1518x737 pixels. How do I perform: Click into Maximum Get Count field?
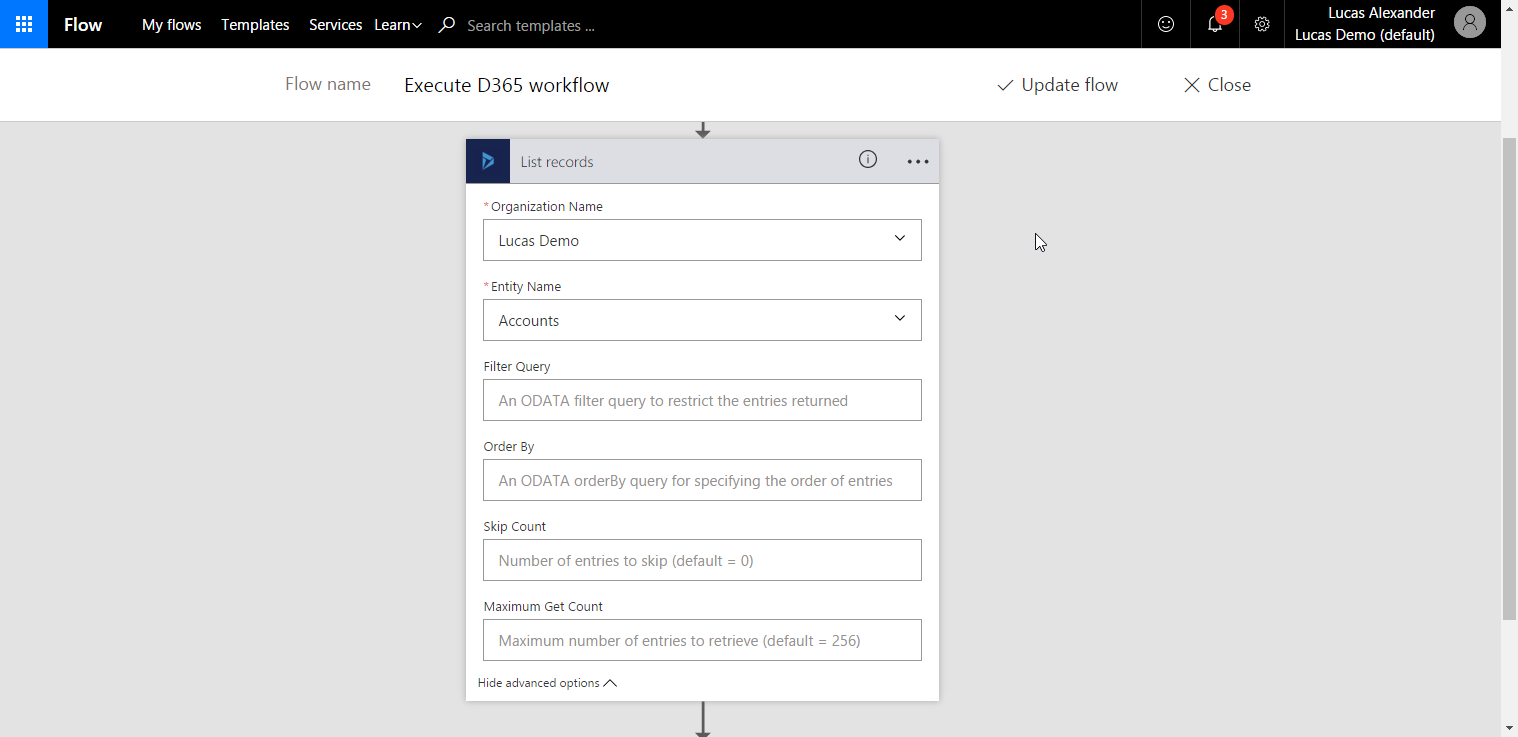click(x=702, y=640)
